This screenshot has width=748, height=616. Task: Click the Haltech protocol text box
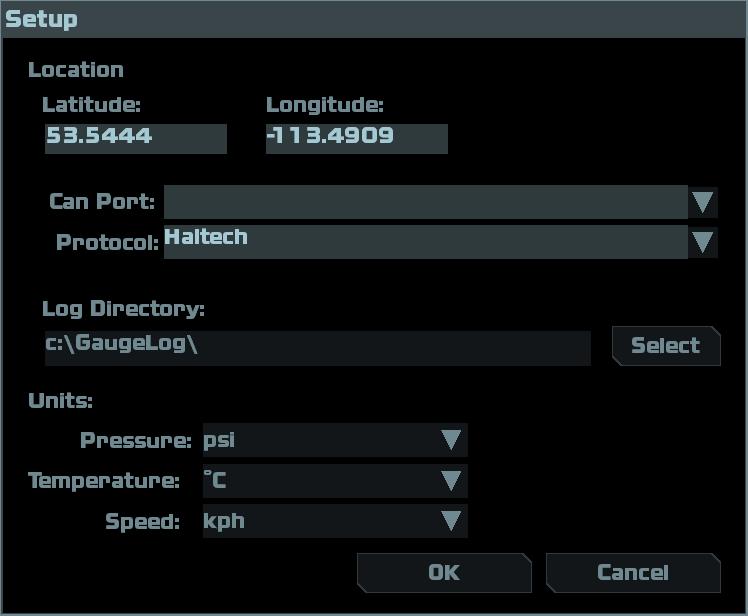click(425, 241)
